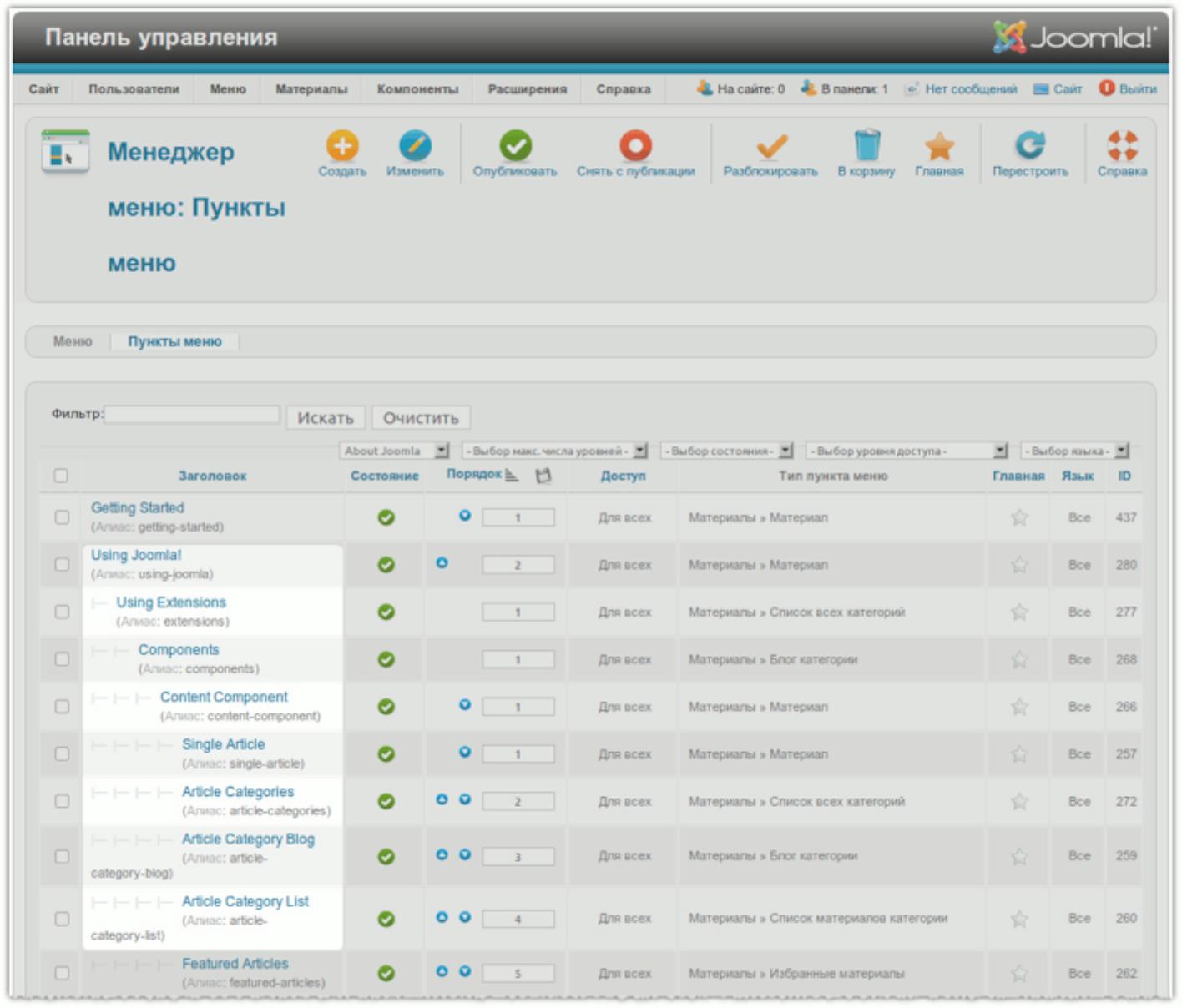1182x1008 pixels.
Task: Click the Joomla! logo in the header
Action: pos(1075,38)
